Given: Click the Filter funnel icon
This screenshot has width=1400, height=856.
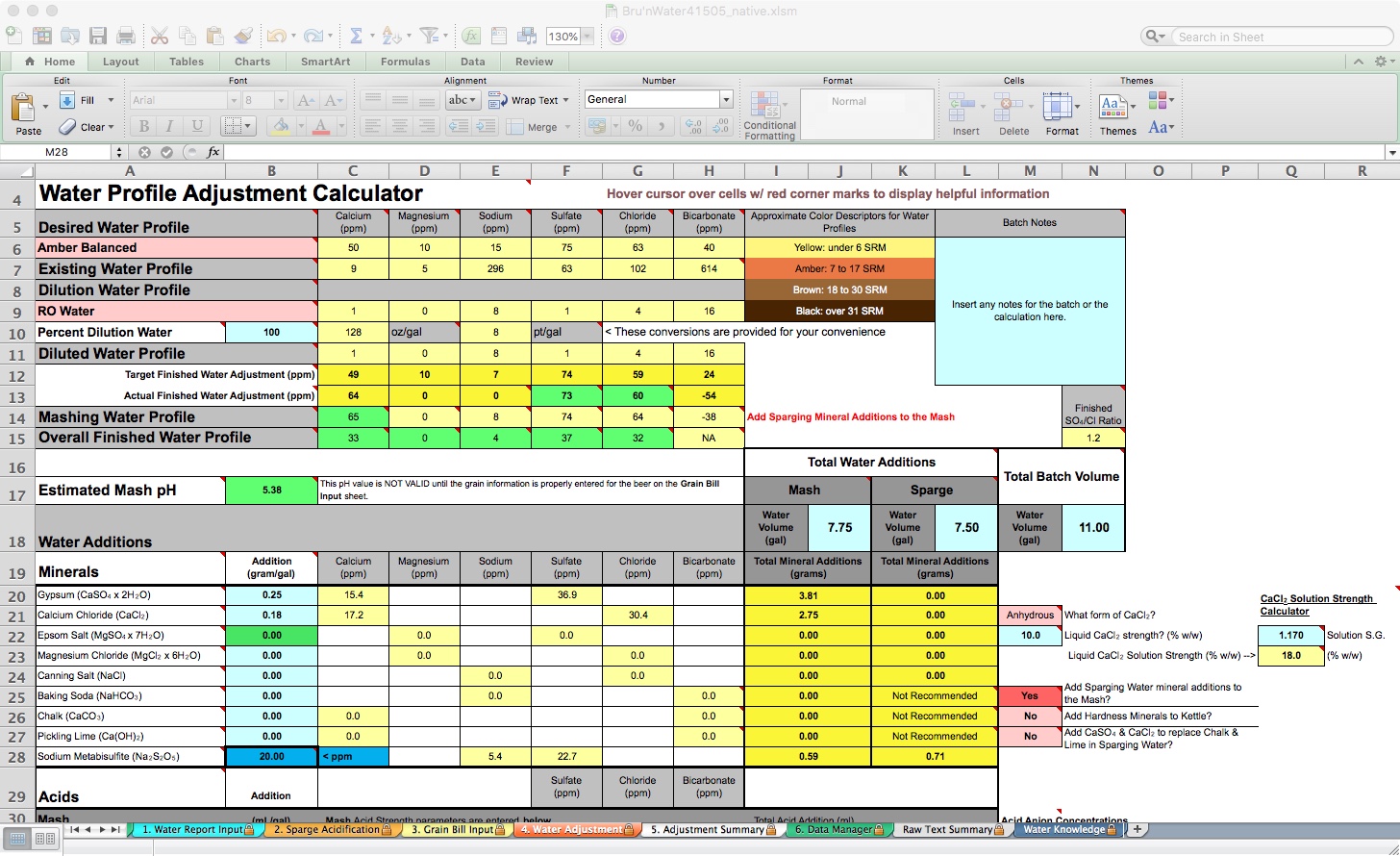Looking at the screenshot, I should click(428, 36).
